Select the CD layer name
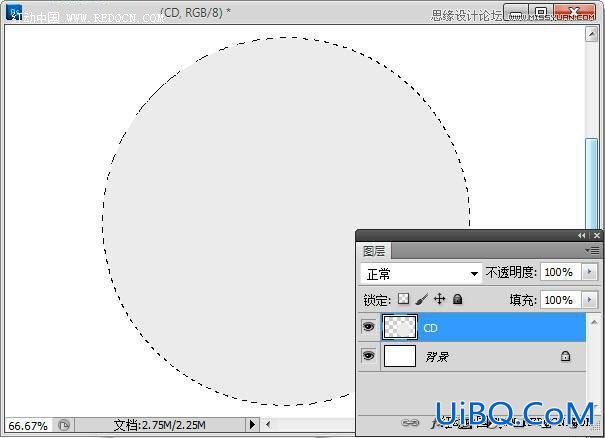Image resolution: width=605 pixels, height=438 pixels. (x=430, y=328)
